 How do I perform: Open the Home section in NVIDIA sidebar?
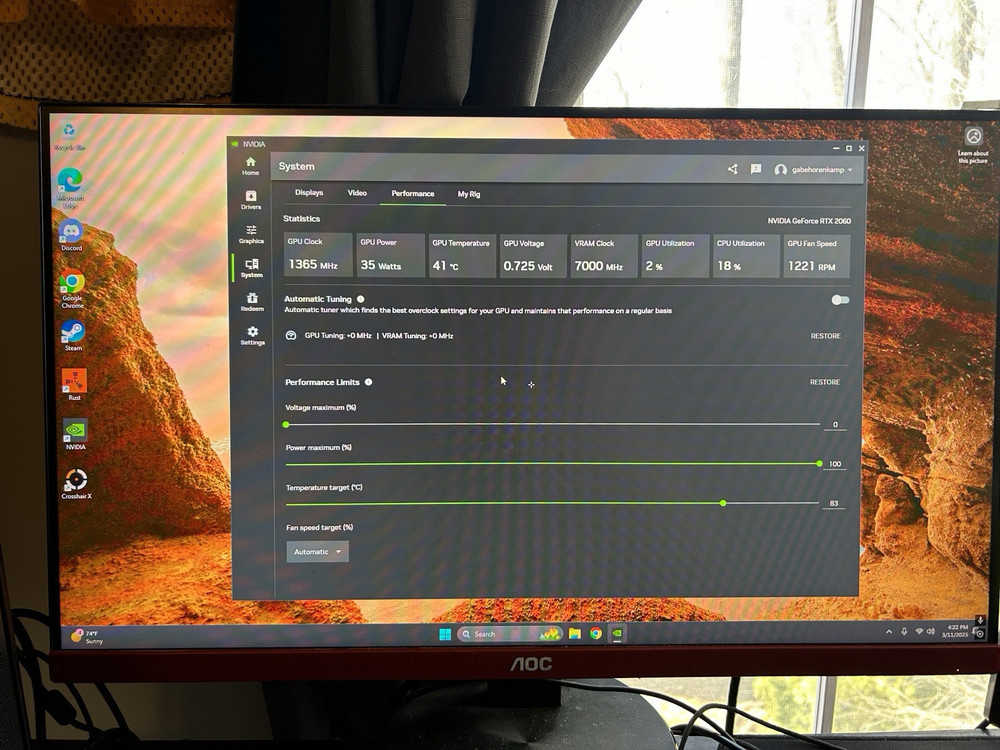(251, 166)
